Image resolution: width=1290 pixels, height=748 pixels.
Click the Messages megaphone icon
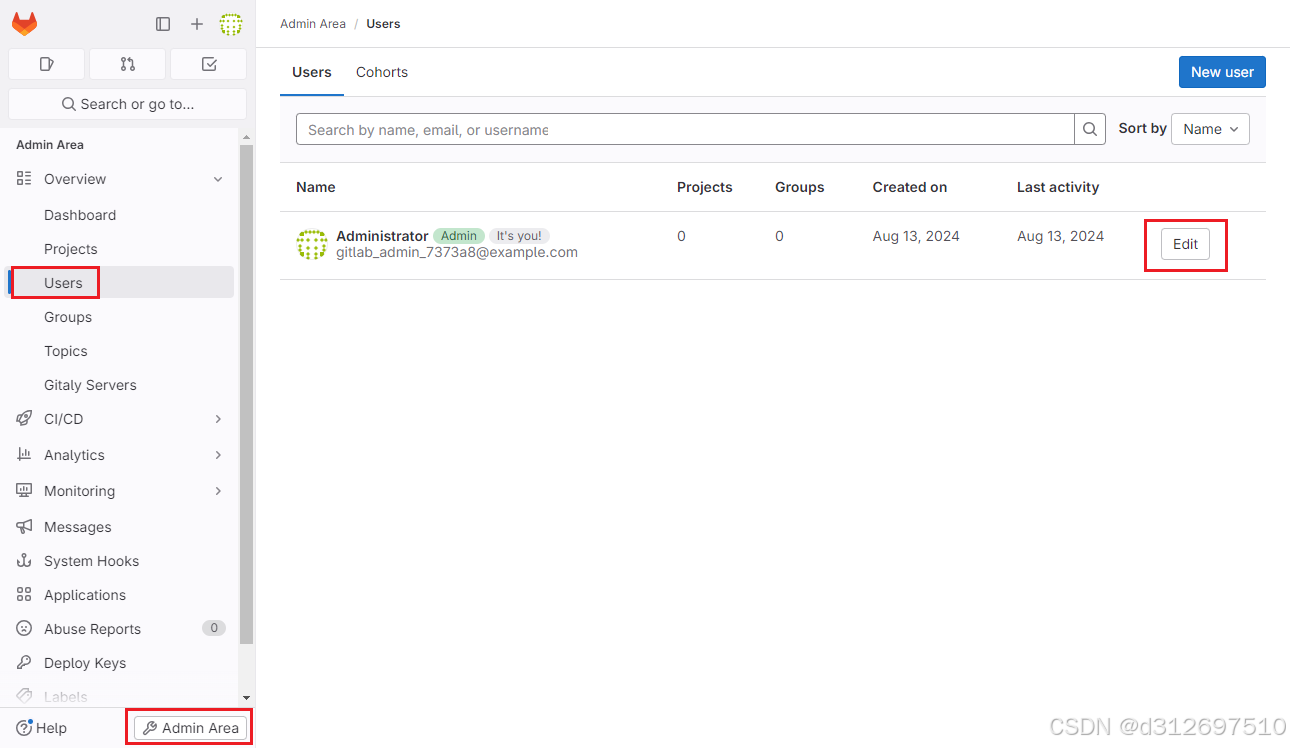(24, 527)
